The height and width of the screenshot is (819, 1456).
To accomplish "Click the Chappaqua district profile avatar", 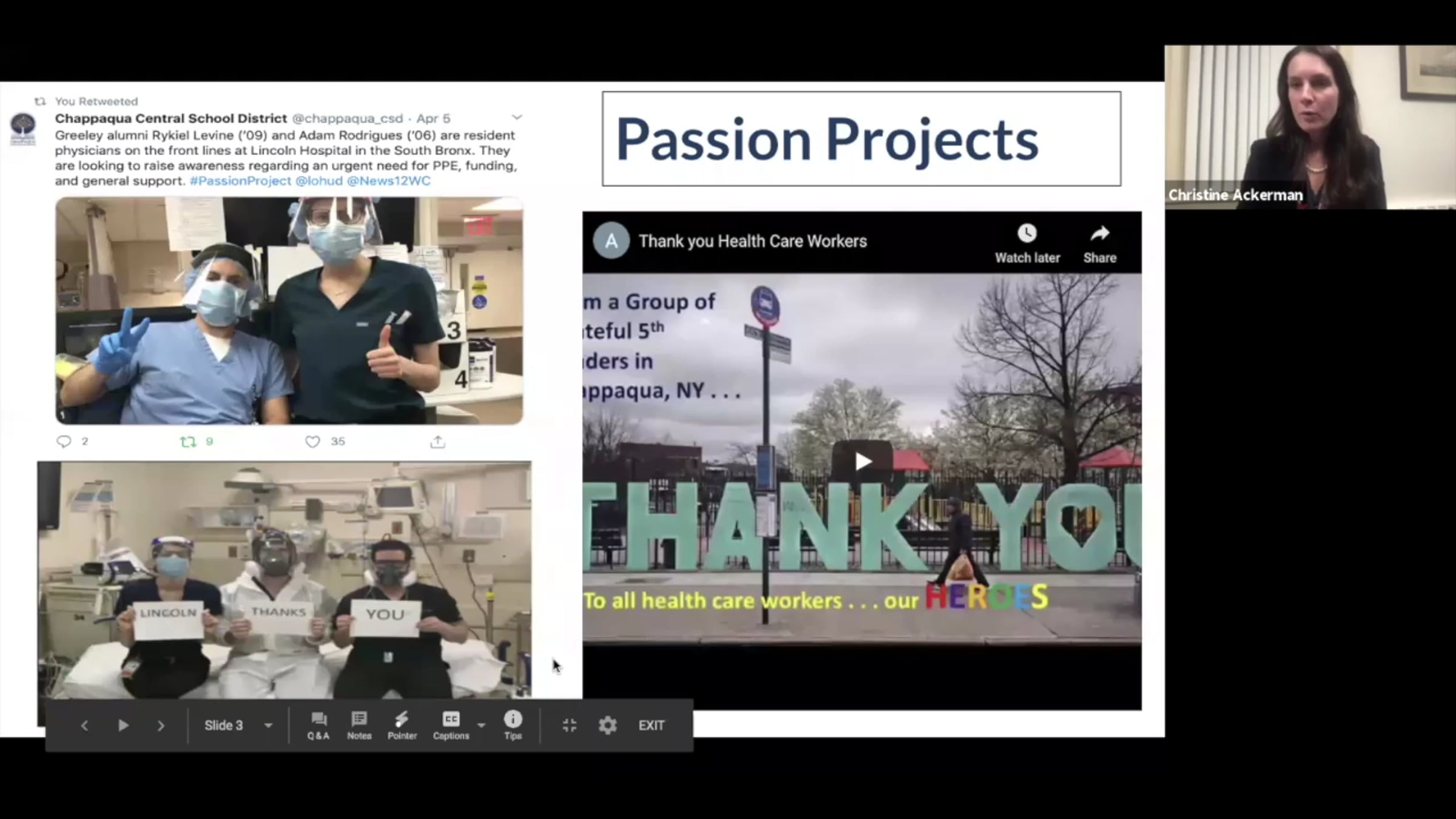I will [x=23, y=128].
